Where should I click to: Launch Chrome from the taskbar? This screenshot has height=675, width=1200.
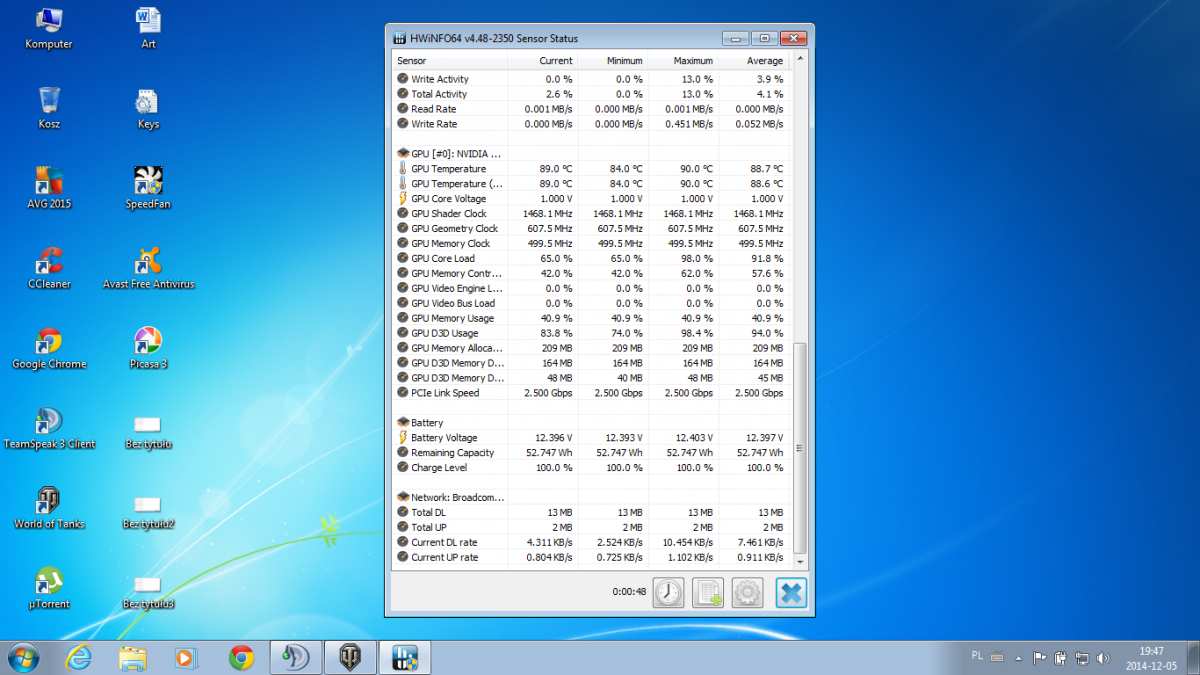tap(241, 657)
